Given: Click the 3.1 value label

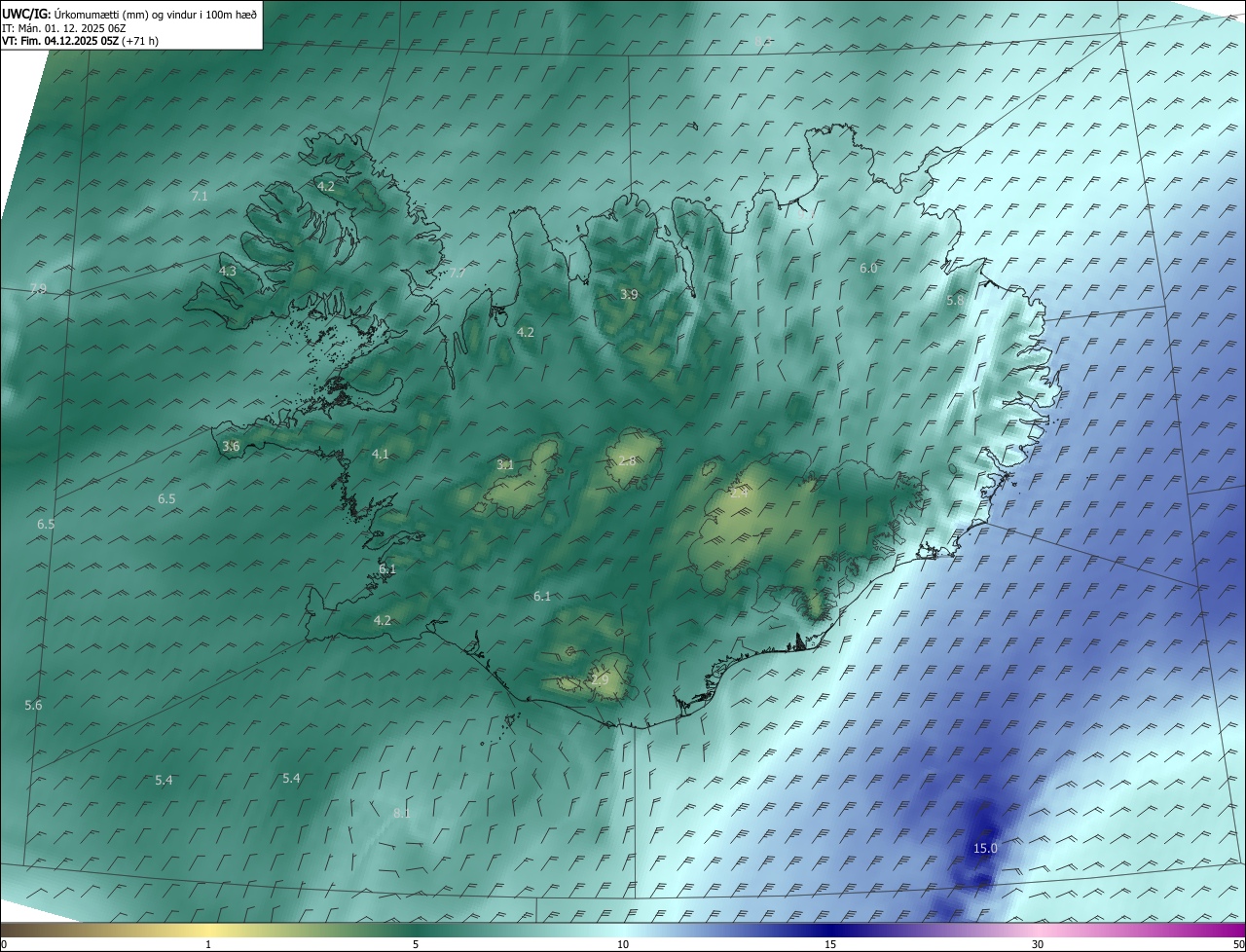Looking at the screenshot, I should coord(505,464).
